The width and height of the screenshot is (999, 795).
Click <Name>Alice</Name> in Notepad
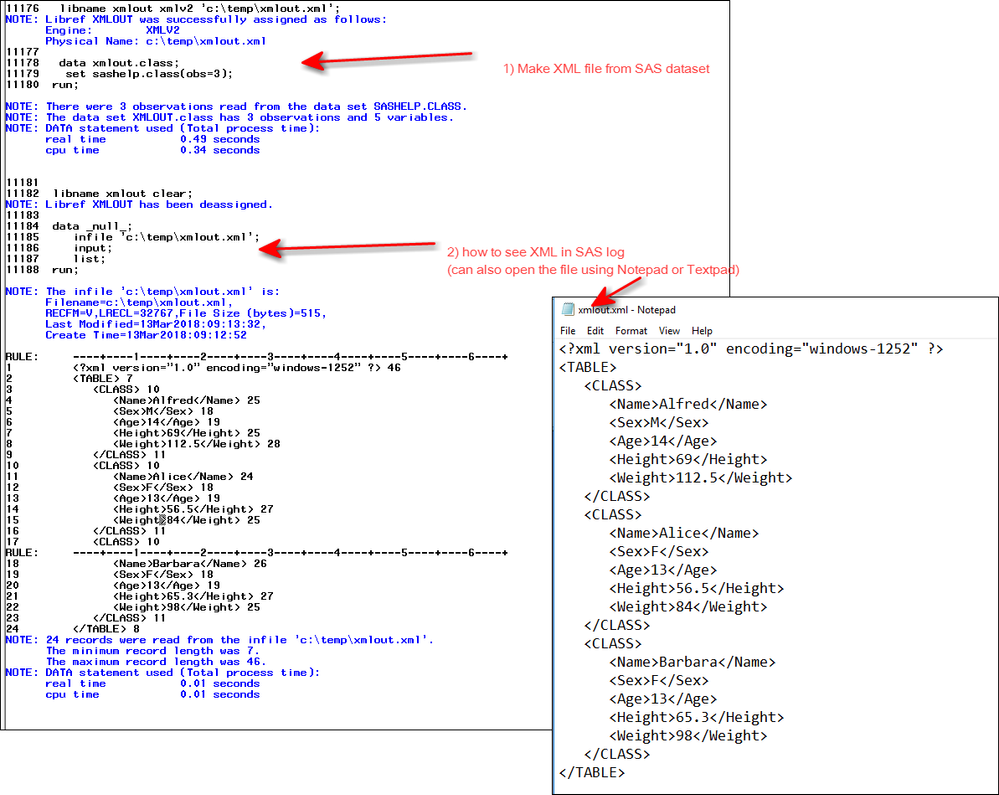(x=684, y=533)
